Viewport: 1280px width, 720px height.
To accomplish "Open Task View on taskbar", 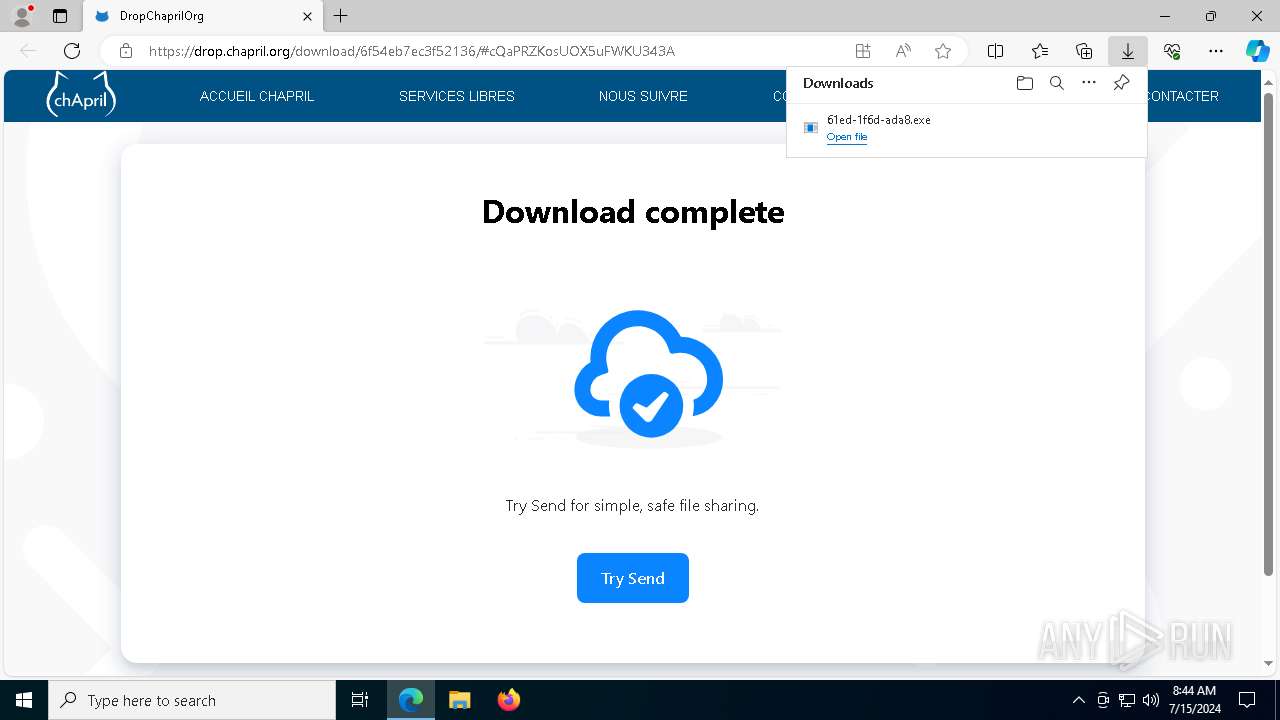I will 360,700.
